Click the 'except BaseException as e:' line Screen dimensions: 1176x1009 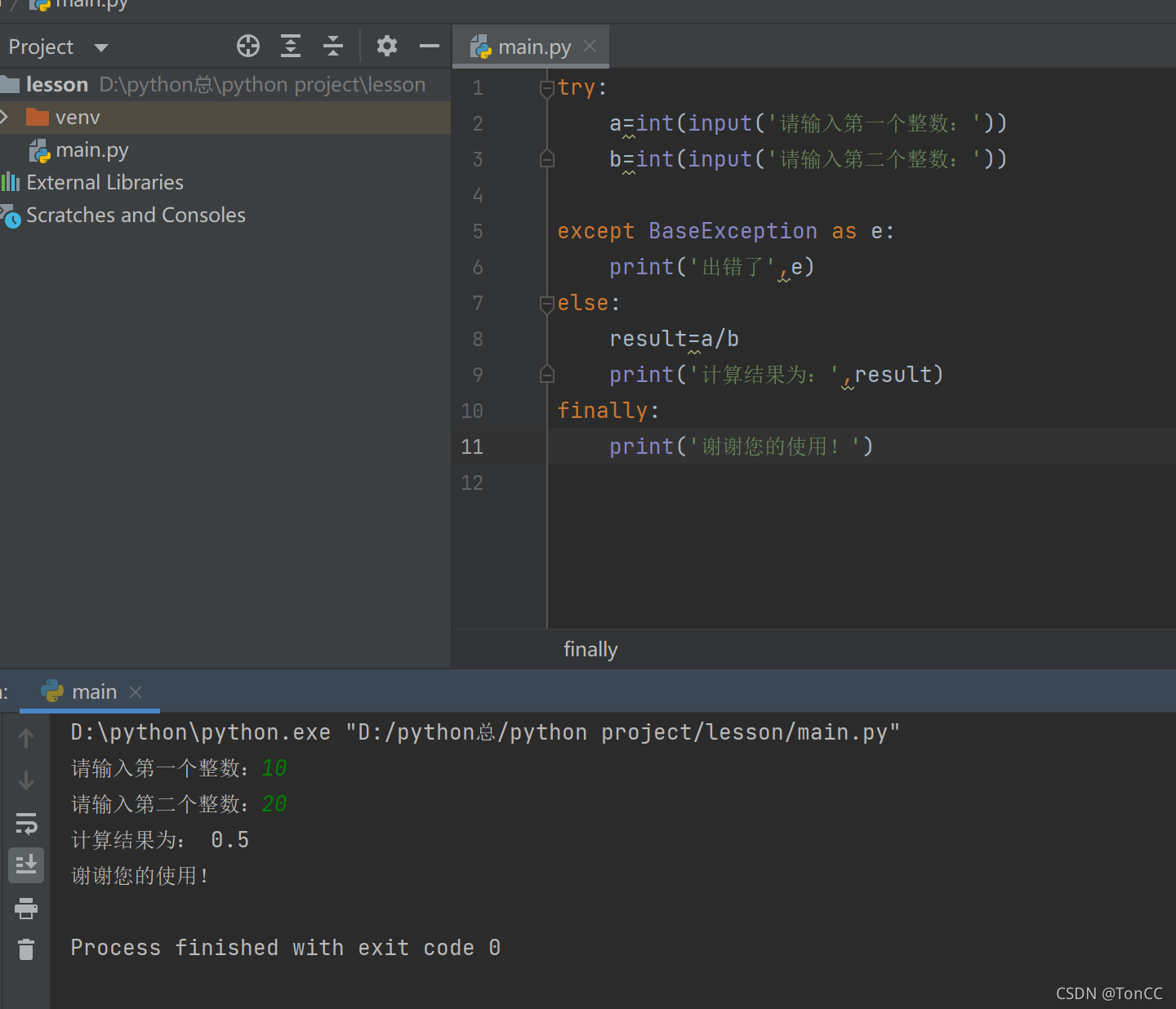726,232
